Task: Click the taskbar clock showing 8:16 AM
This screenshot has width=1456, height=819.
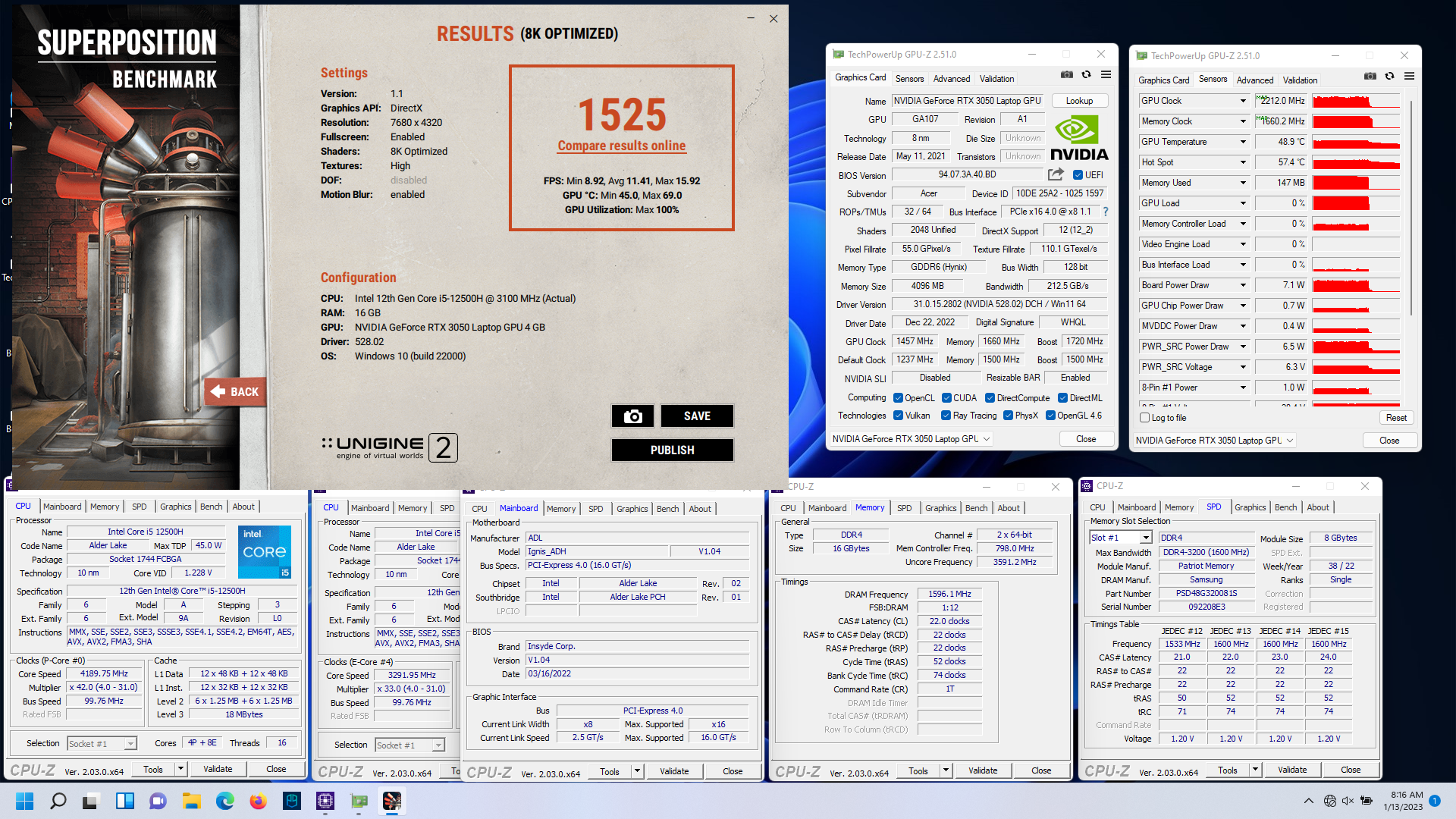Action: point(1402,801)
